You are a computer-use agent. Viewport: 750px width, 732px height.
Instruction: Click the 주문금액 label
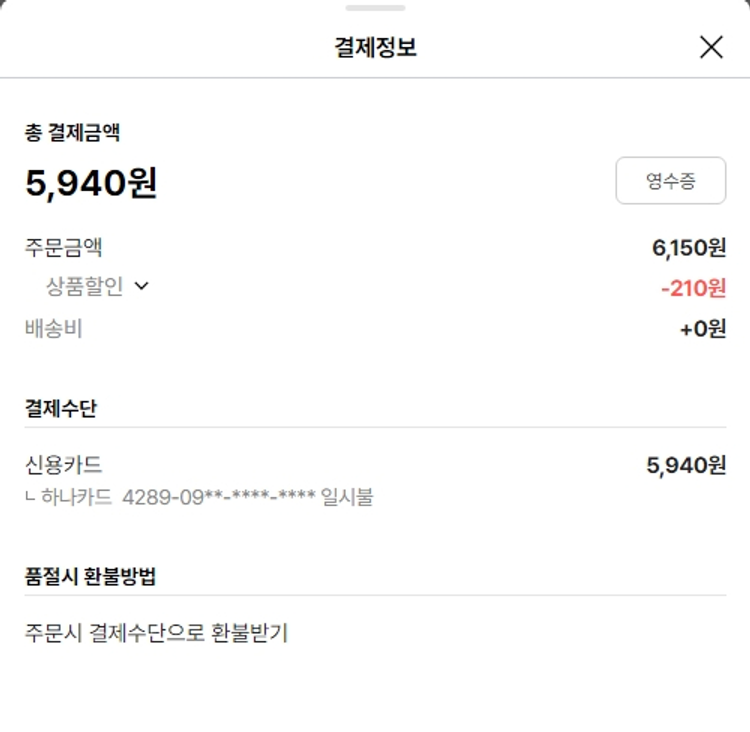pos(64,247)
